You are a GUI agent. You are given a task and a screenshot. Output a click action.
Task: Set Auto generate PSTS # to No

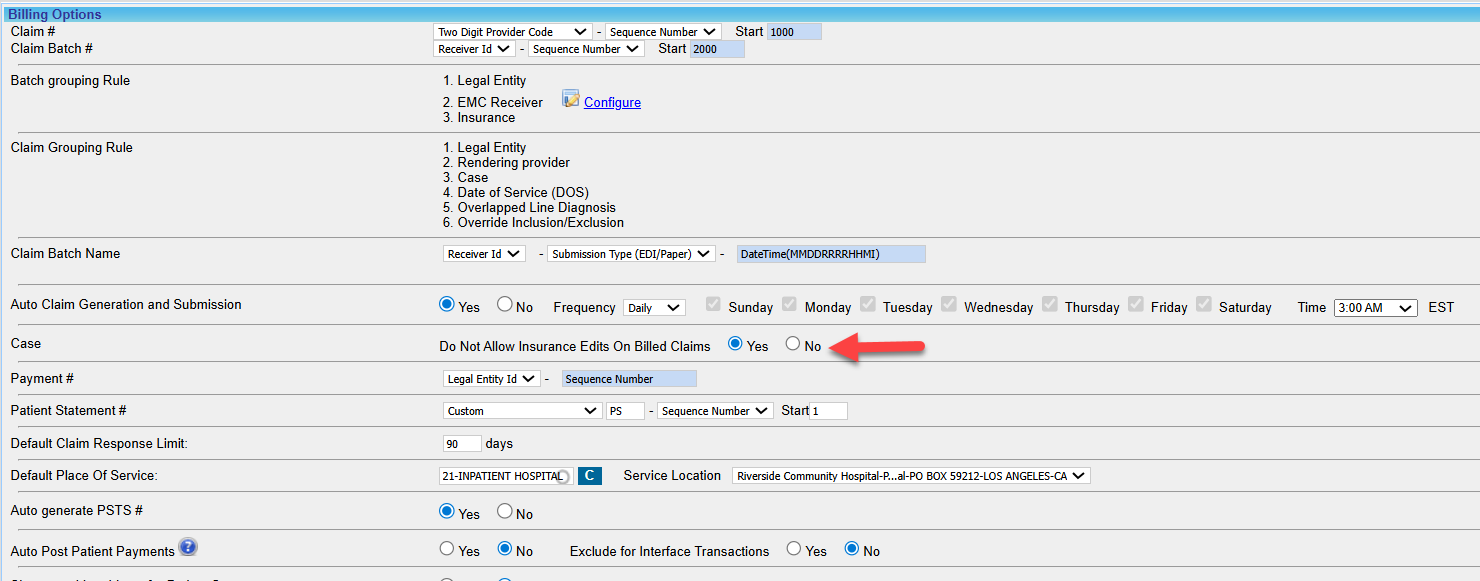tap(505, 511)
